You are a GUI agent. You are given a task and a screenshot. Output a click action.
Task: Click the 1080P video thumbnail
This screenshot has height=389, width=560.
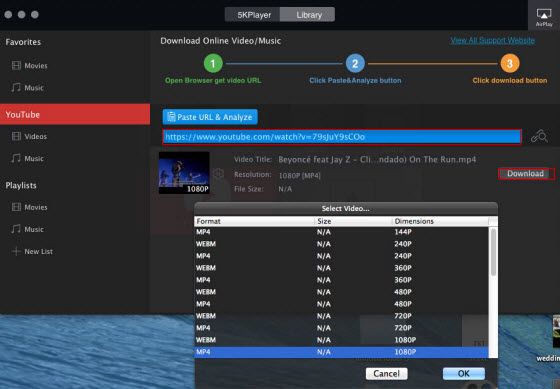pyautogui.click(x=184, y=173)
